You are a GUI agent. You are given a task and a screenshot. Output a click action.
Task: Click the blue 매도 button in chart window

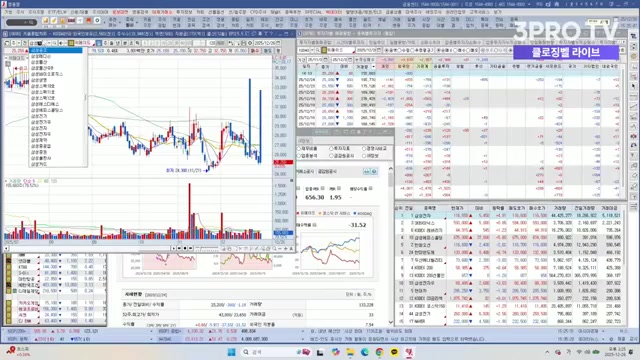coord(267,51)
